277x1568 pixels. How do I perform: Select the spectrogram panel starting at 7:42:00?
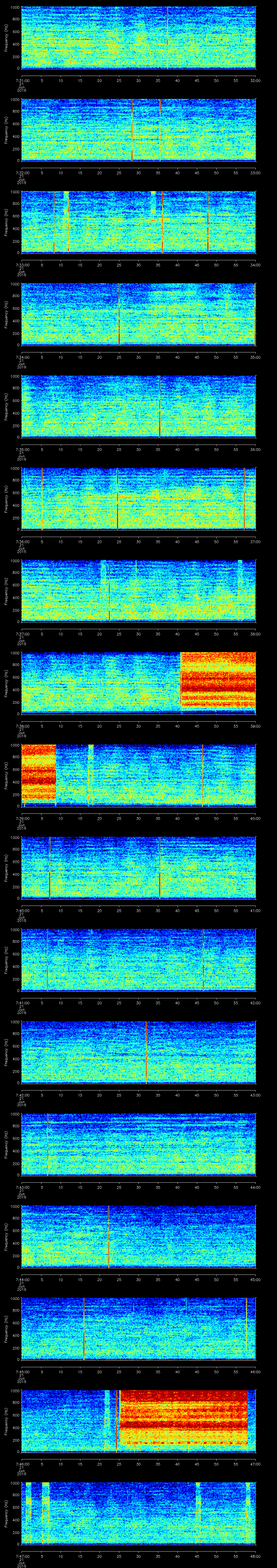click(139, 1052)
